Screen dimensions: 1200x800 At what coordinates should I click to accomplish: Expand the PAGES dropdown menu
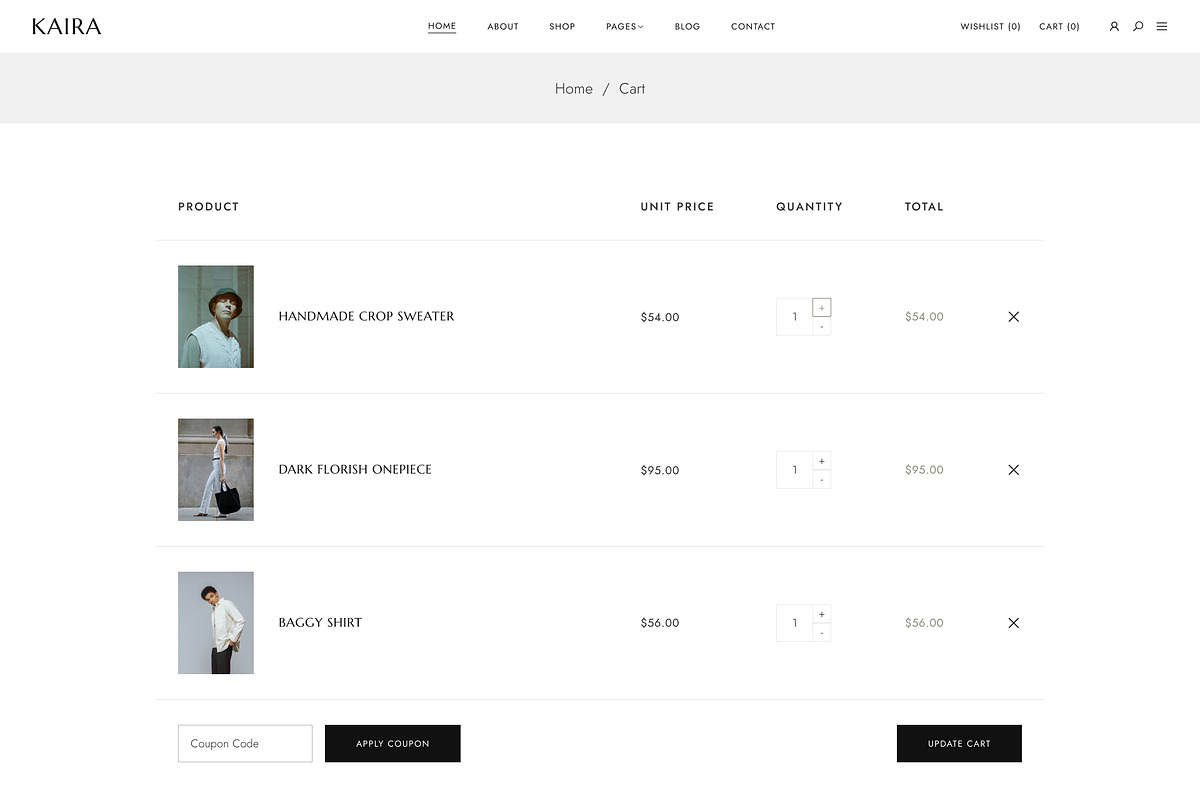[625, 26]
